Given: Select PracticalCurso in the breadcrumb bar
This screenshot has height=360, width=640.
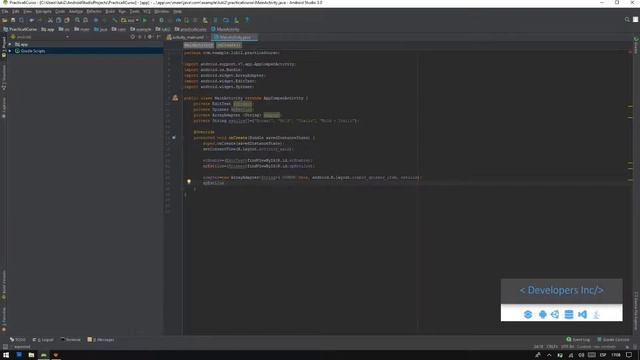Looking at the screenshot, I should click(20, 29).
